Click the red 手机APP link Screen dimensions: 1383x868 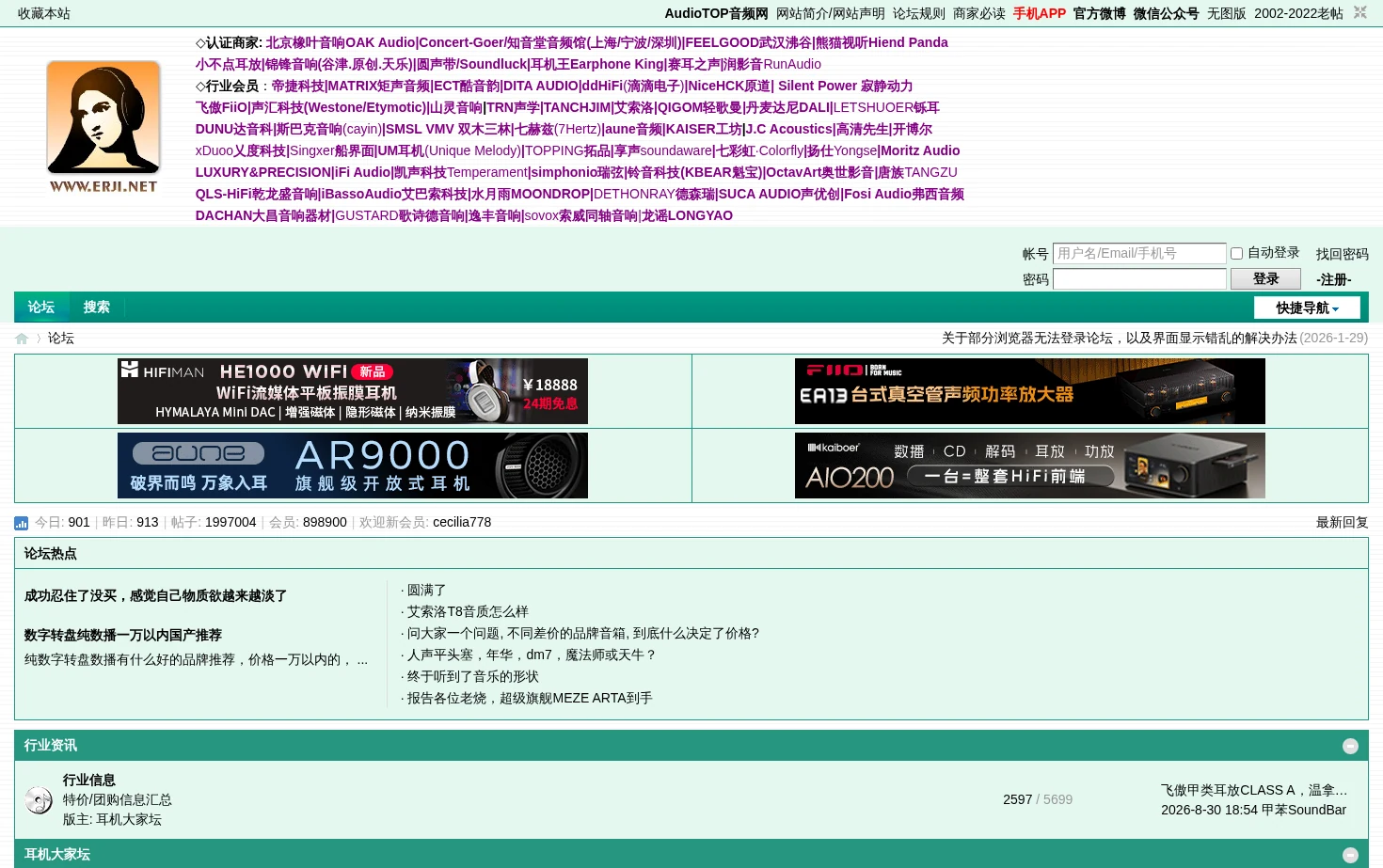click(1040, 13)
